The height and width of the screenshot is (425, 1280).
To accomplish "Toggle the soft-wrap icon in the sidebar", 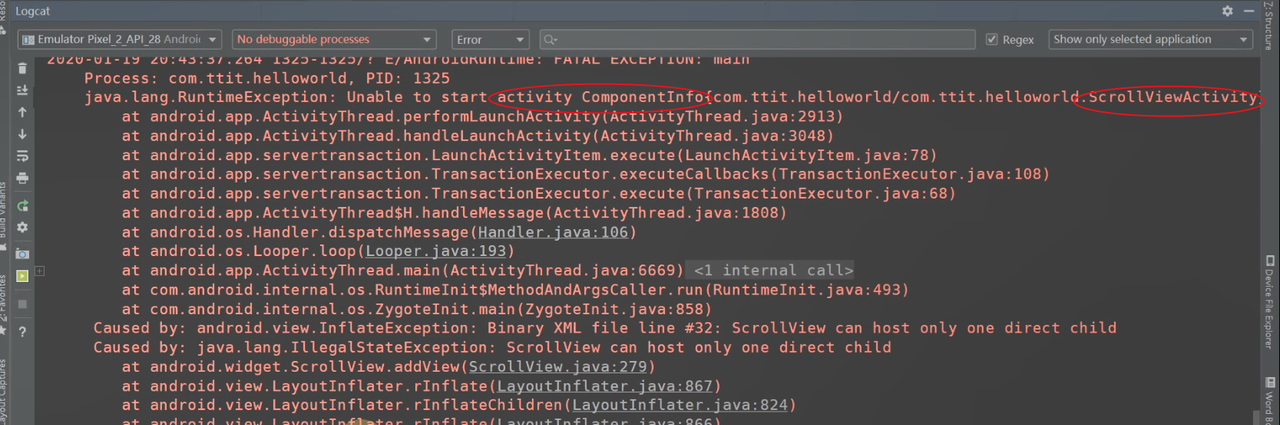I will [x=22, y=156].
